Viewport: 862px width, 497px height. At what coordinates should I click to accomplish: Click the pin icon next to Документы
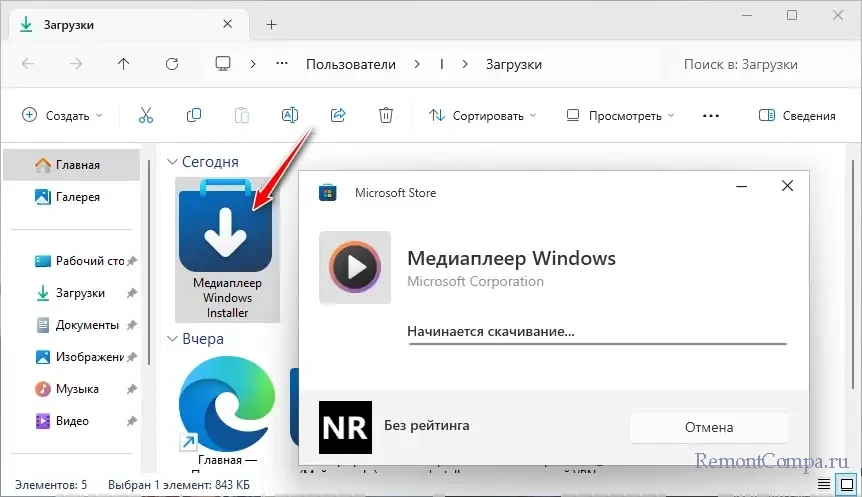click(131, 325)
